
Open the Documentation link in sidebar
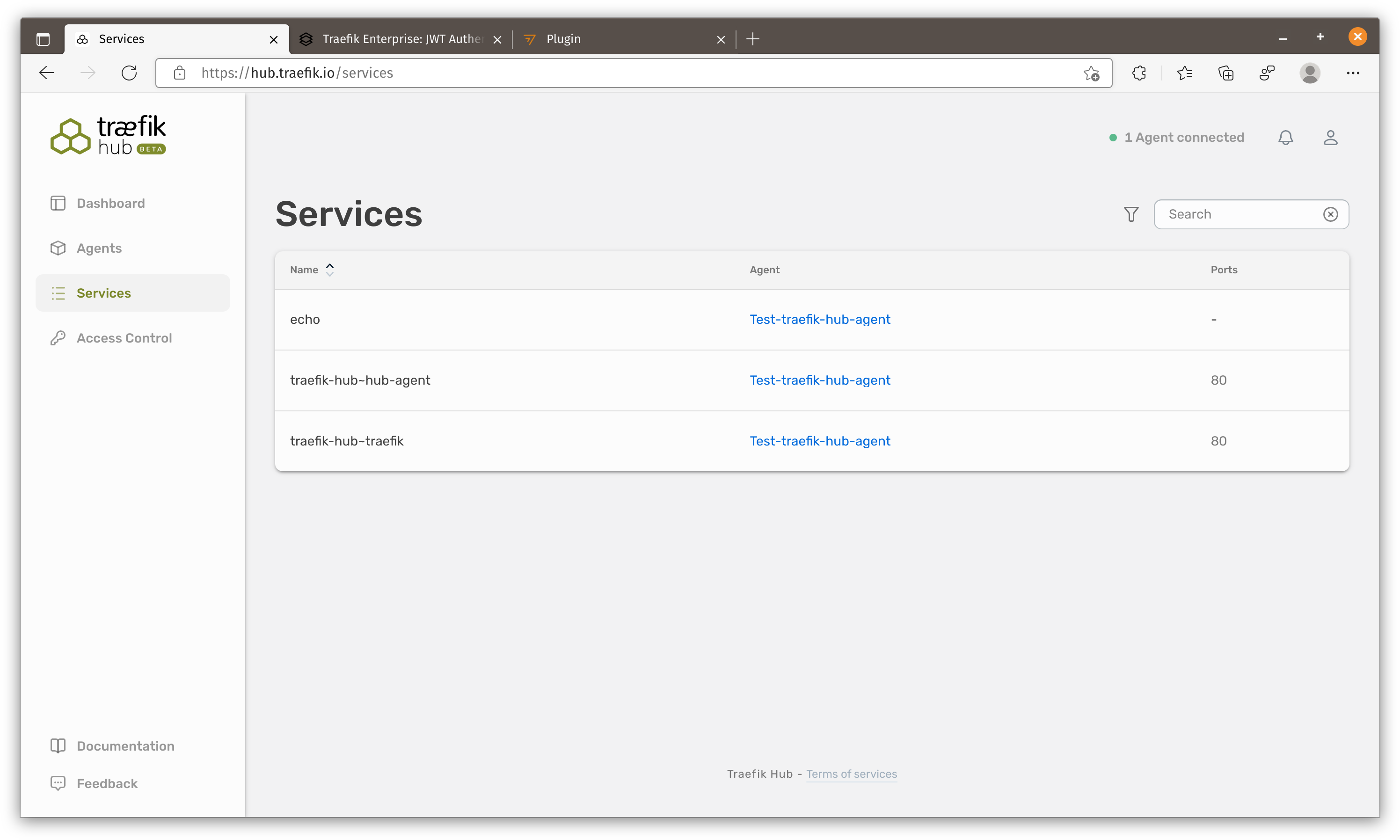(x=125, y=746)
